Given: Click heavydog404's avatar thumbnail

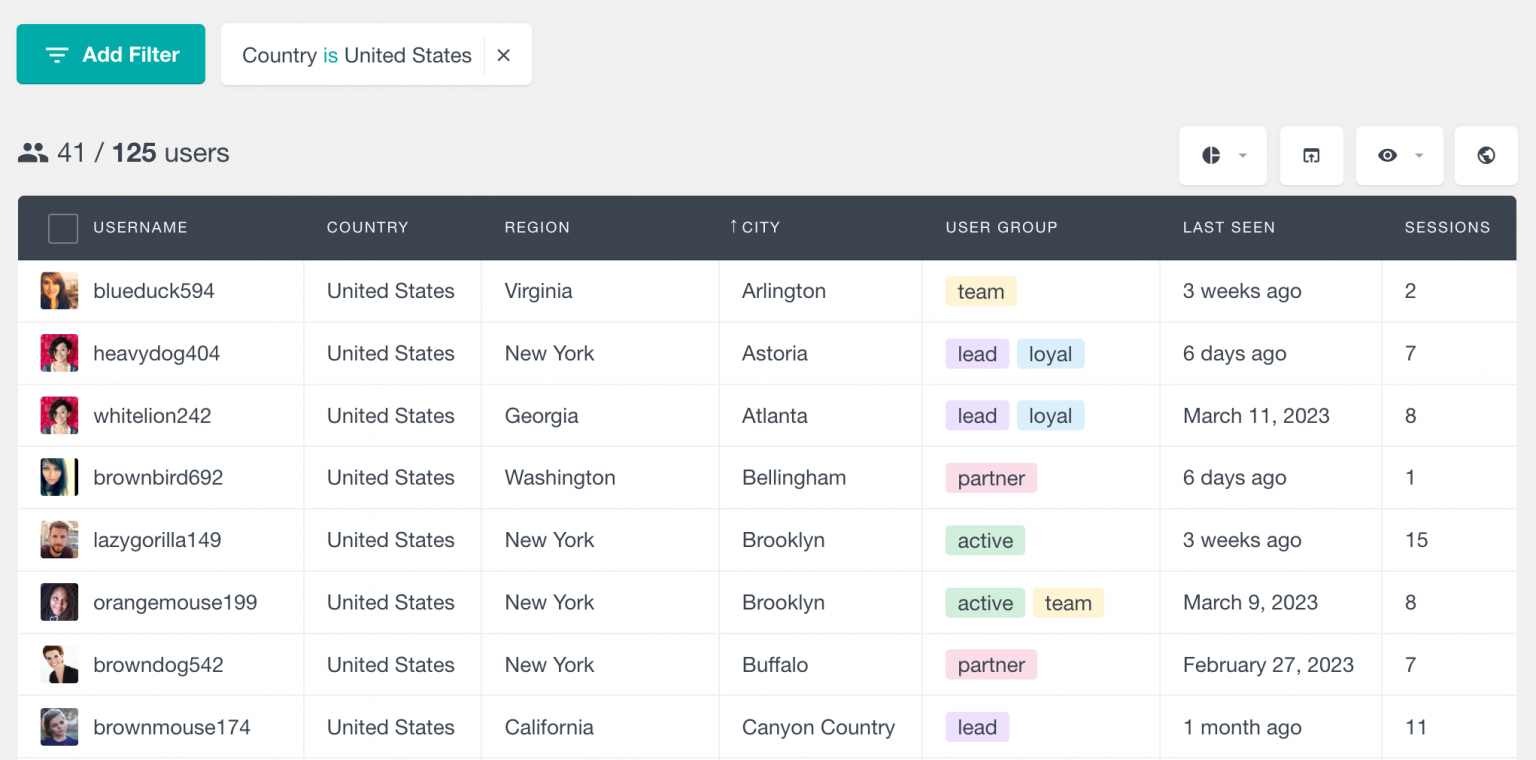Looking at the screenshot, I should click(x=59, y=354).
